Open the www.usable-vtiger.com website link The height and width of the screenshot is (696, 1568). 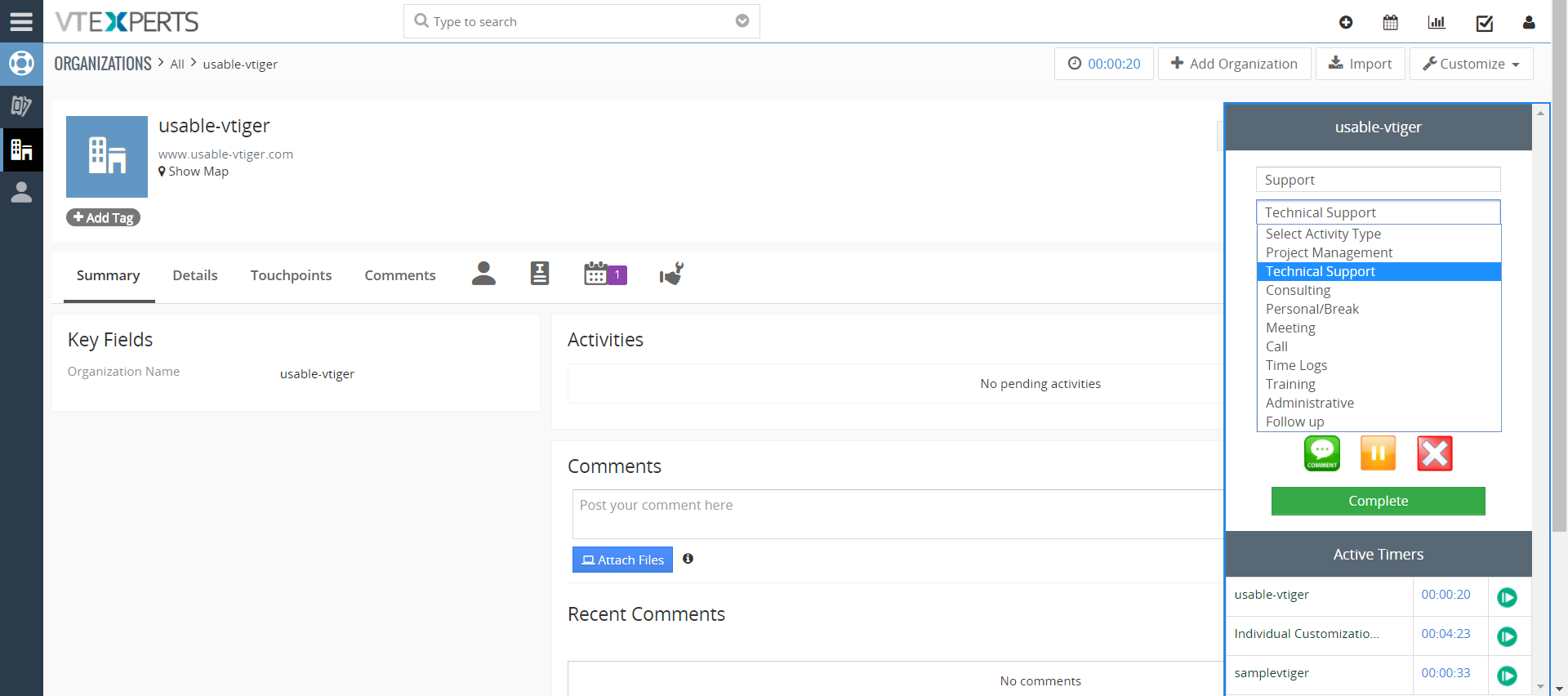(225, 154)
